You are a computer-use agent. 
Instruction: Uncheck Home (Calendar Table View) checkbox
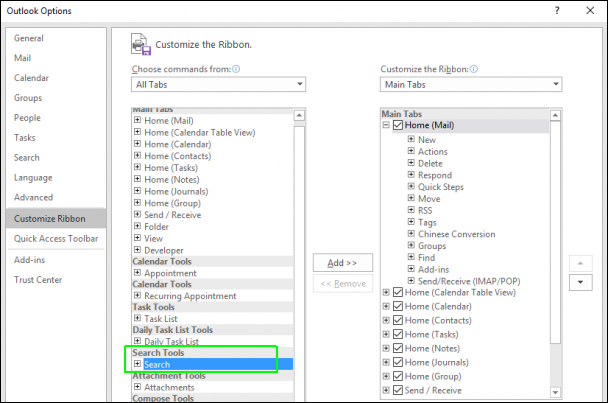(398, 292)
